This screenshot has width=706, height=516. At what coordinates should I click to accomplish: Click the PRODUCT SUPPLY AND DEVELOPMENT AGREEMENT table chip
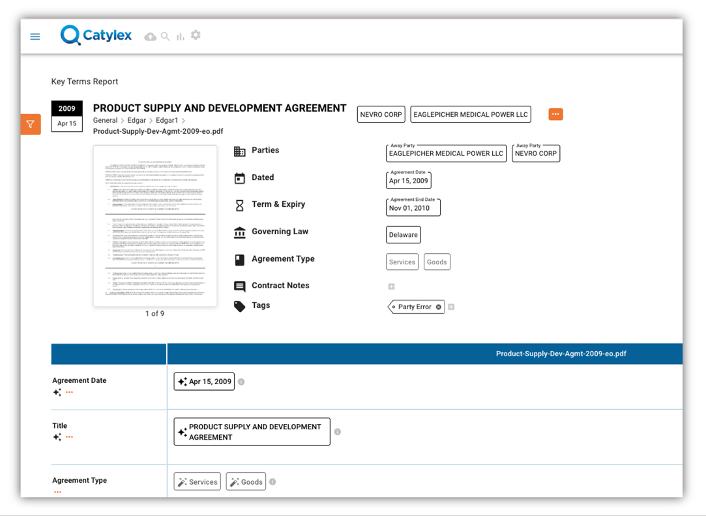(252, 432)
